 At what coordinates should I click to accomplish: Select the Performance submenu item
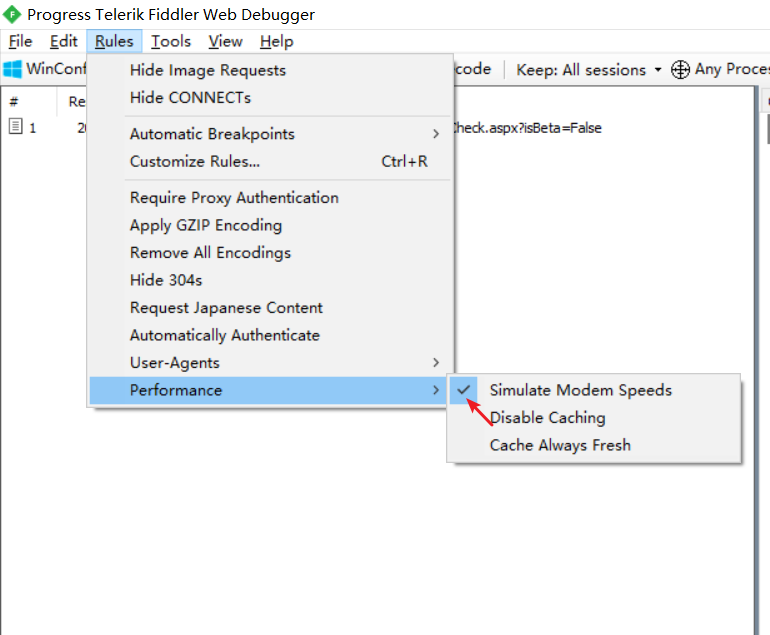[270, 390]
